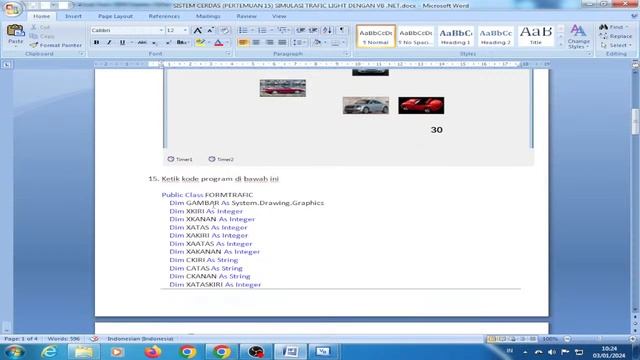The height and width of the screenshot is (360, 640).
Task: Click the Copy command
Action: 42,36
